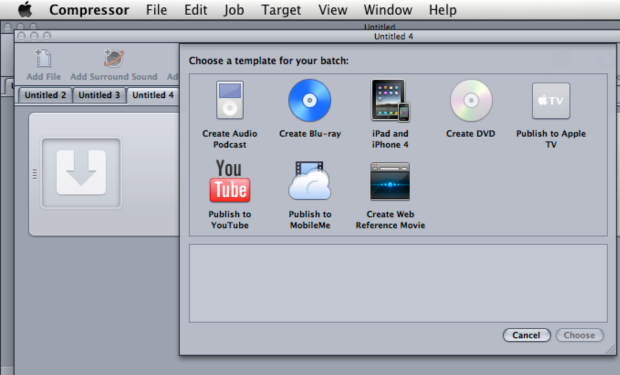Click the job drag handle grip
Screen dimensions: 620x375
[35, 174]
